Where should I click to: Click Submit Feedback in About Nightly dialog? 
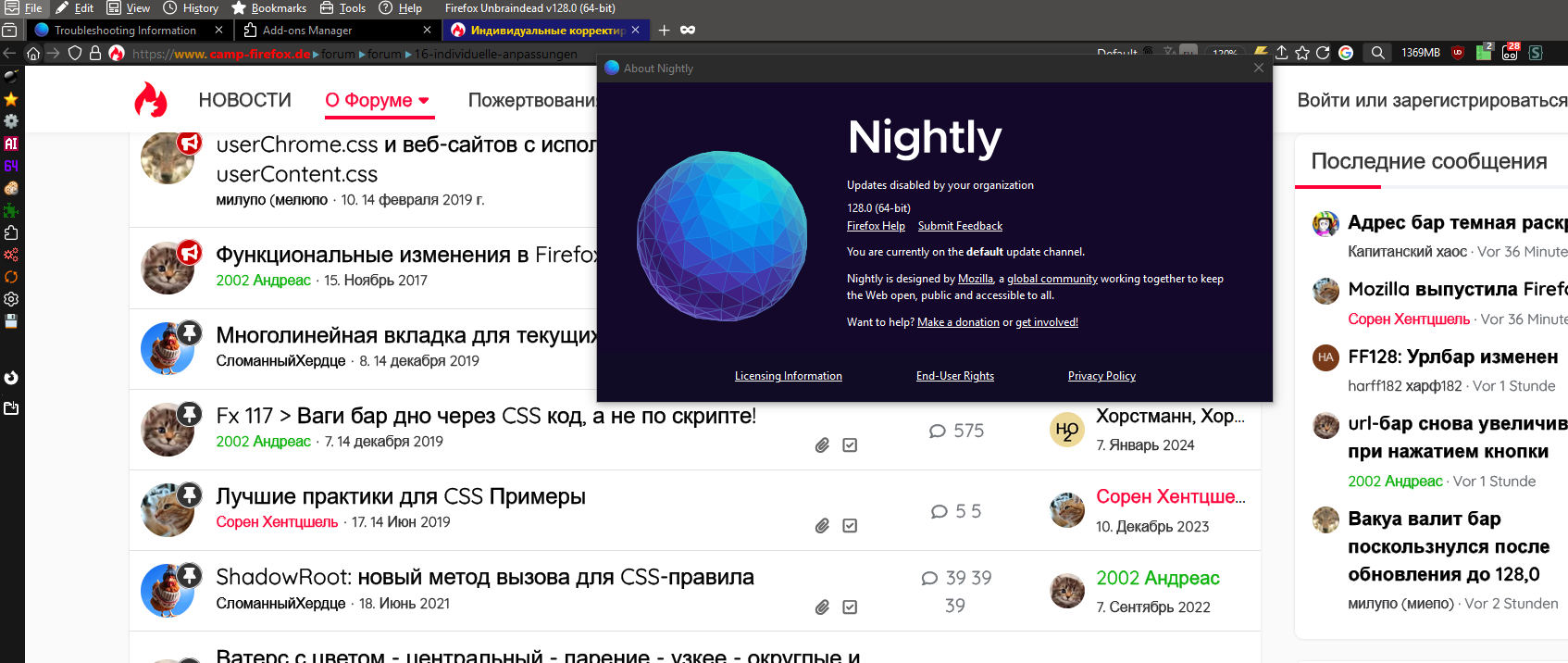960,226
